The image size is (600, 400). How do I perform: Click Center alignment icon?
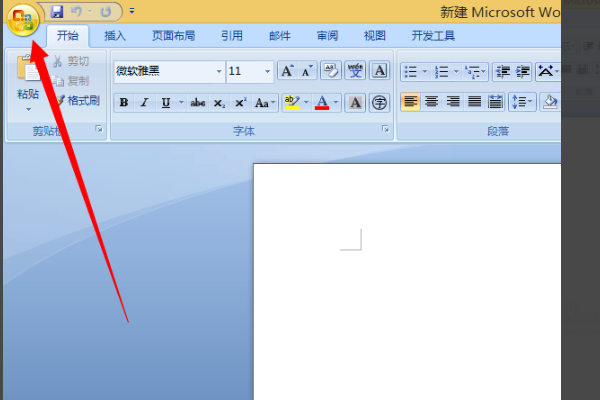432,102
